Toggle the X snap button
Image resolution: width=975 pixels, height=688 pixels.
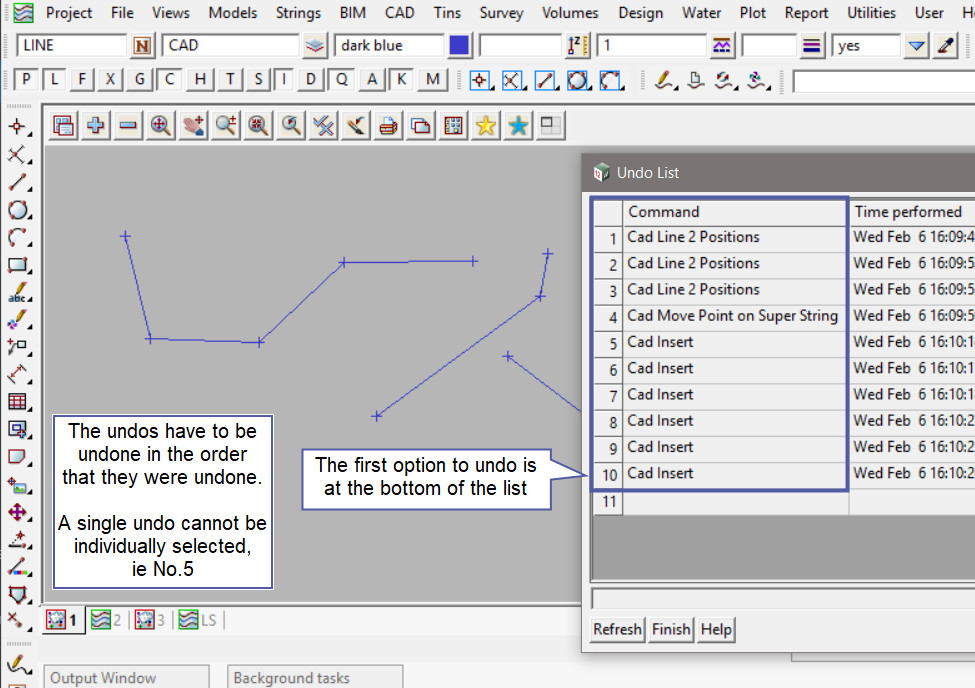click(x=110, y=80)
